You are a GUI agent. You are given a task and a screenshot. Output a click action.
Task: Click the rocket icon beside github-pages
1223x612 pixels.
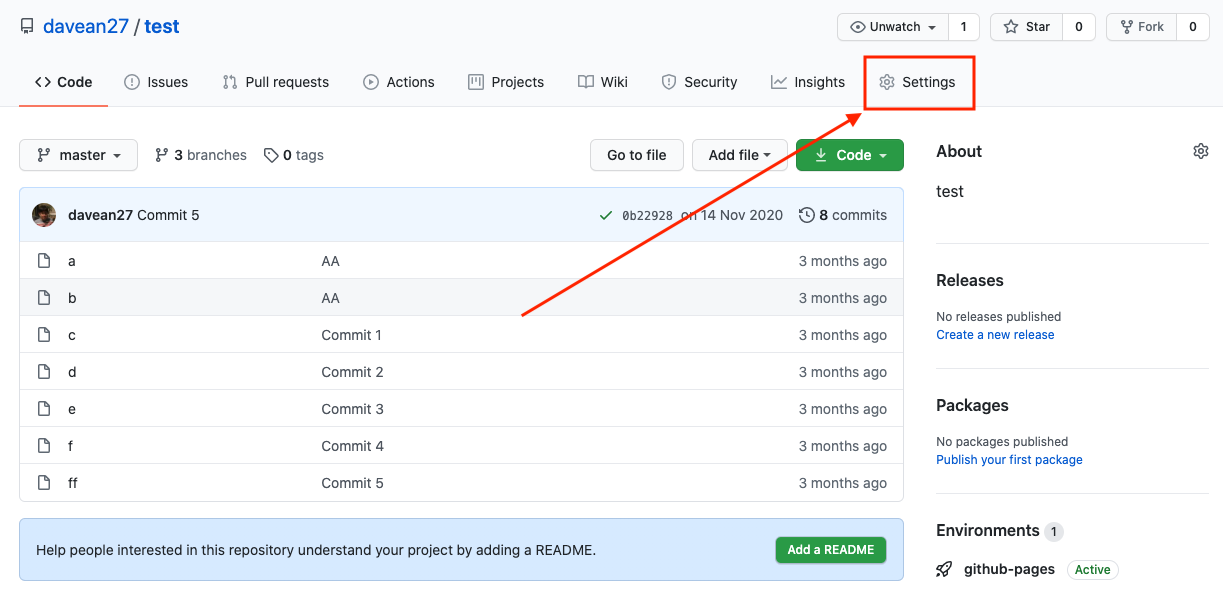click(x=944, y=569)
